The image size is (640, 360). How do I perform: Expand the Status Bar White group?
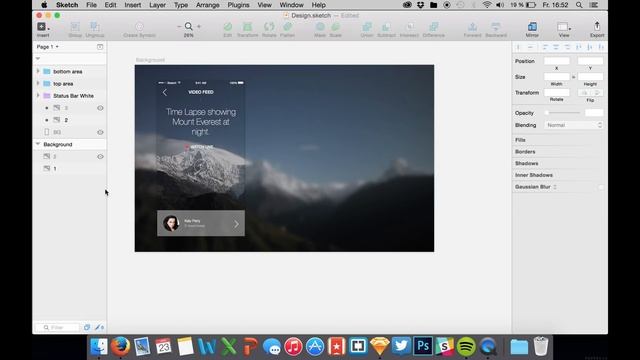point(38,96)
